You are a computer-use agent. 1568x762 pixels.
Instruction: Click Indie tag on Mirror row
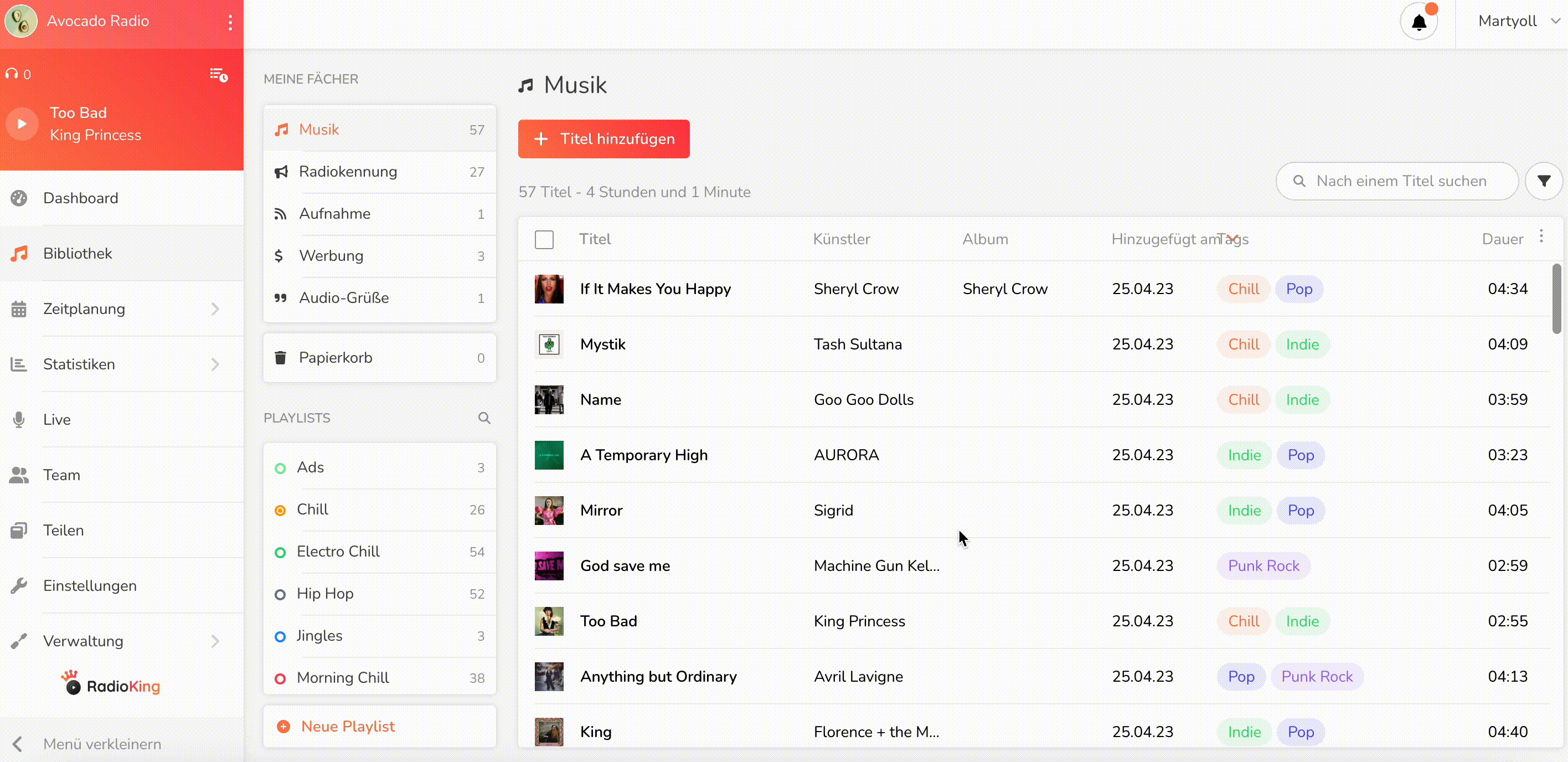pos(1244,511)
